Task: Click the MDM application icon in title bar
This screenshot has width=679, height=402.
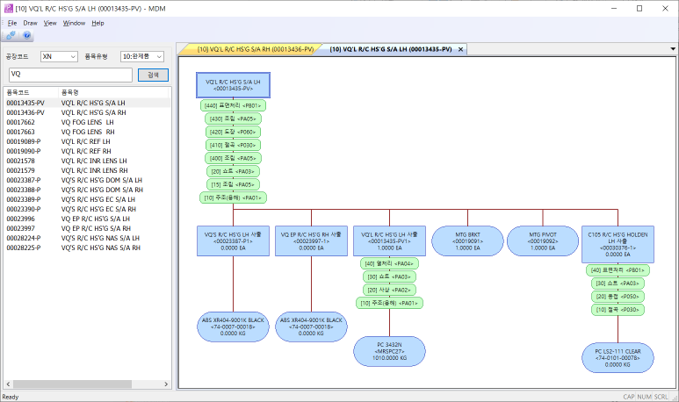Action: 9,8
